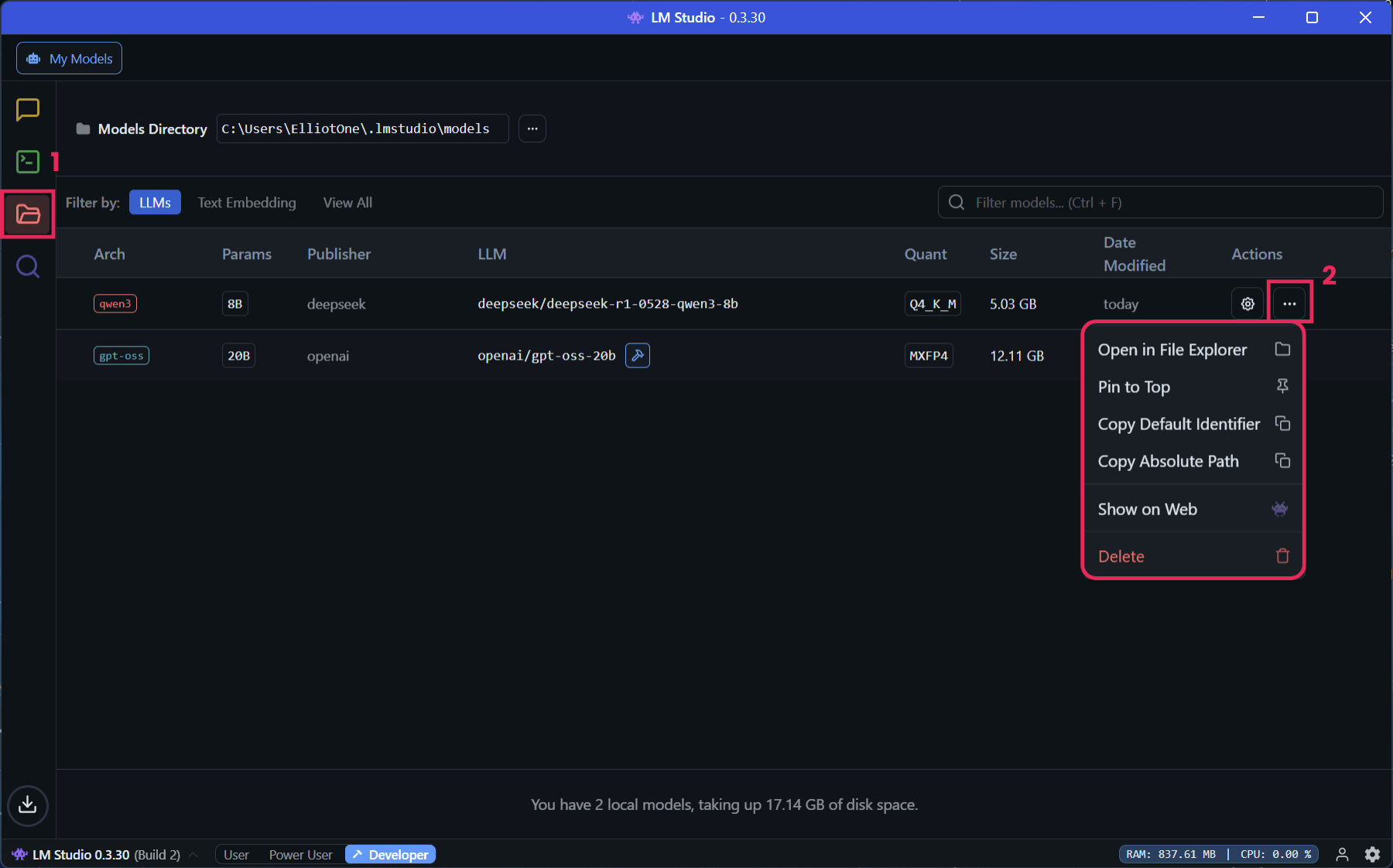The image size is (1393, 868).
Task: Open the Downloads icon in the sidebar
Action: tap(28, 805)
